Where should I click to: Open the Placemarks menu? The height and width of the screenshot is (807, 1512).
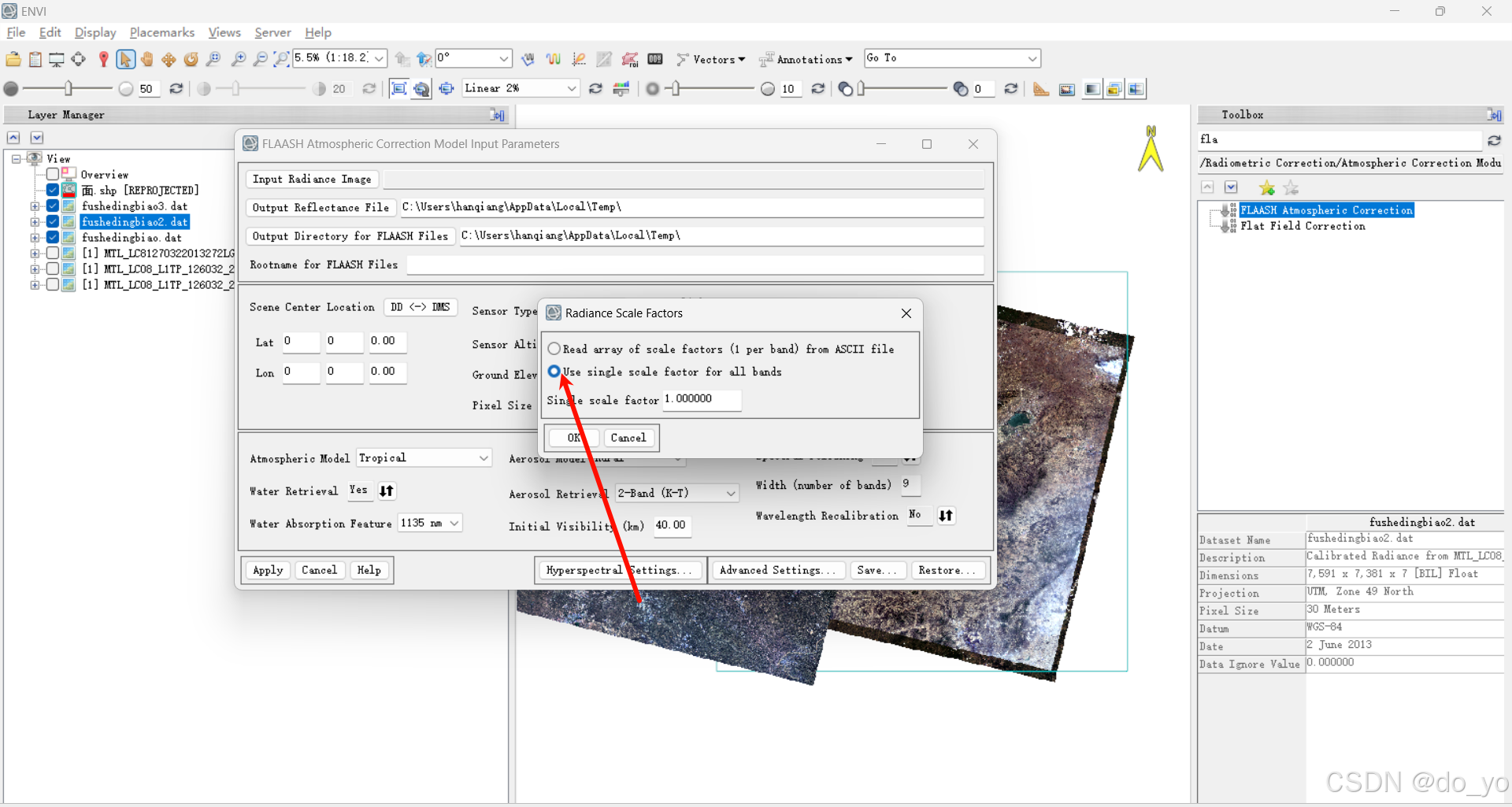[162, 32]
